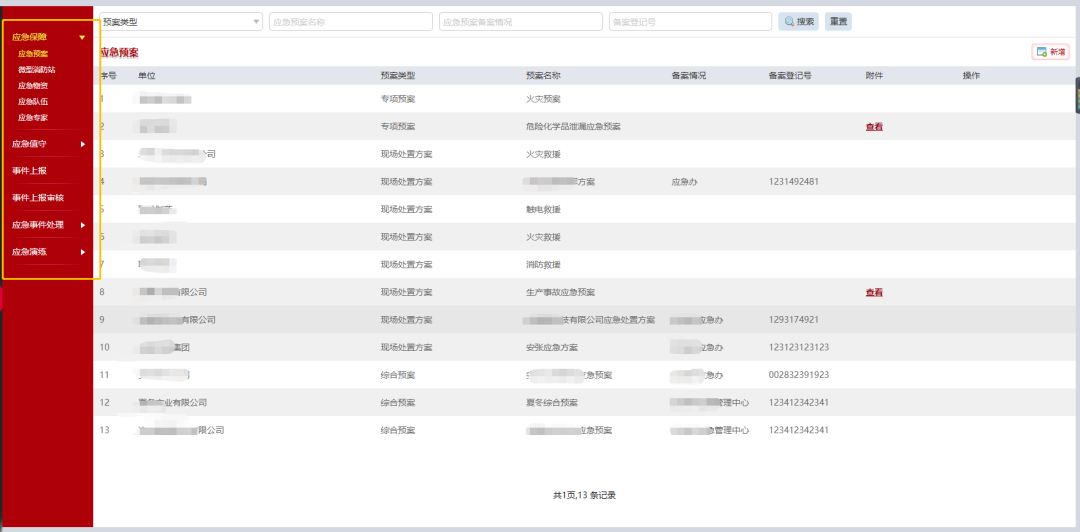1080x532 pixels.
Task: Open 应急专家 sidebar item
Action: (x=33, y=118)
